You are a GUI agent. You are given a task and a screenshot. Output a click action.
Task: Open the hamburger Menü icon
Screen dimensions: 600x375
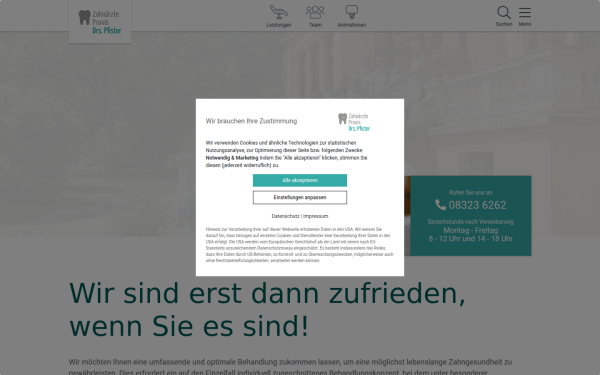tap(525, 12)
